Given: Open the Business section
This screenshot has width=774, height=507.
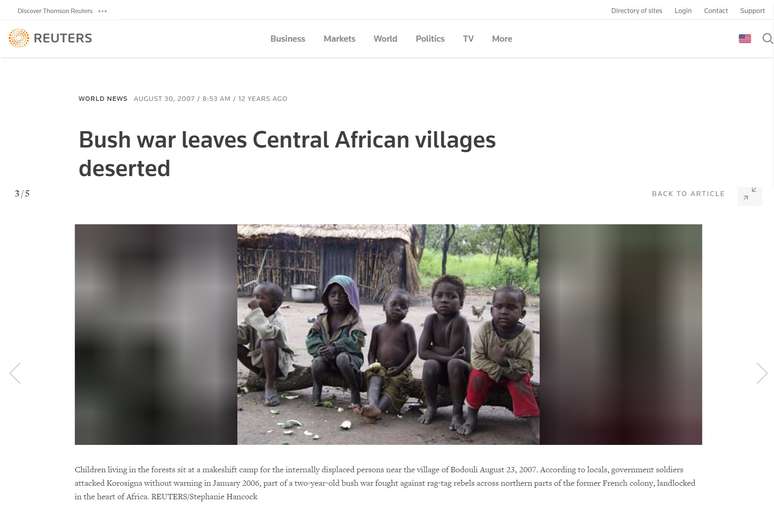Looking at the screenshot, I should 288,39.
